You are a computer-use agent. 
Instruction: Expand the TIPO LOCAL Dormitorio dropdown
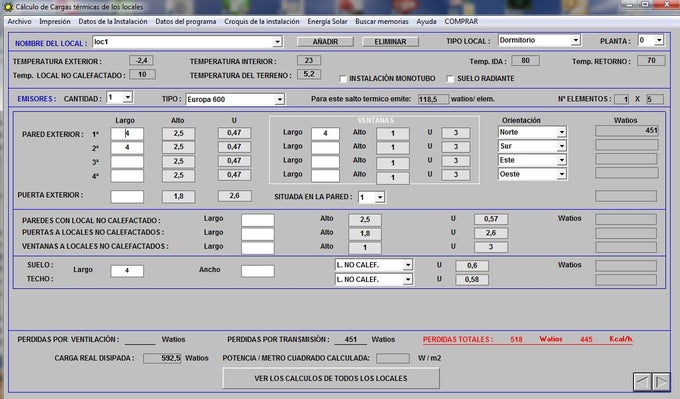[575, 40]
